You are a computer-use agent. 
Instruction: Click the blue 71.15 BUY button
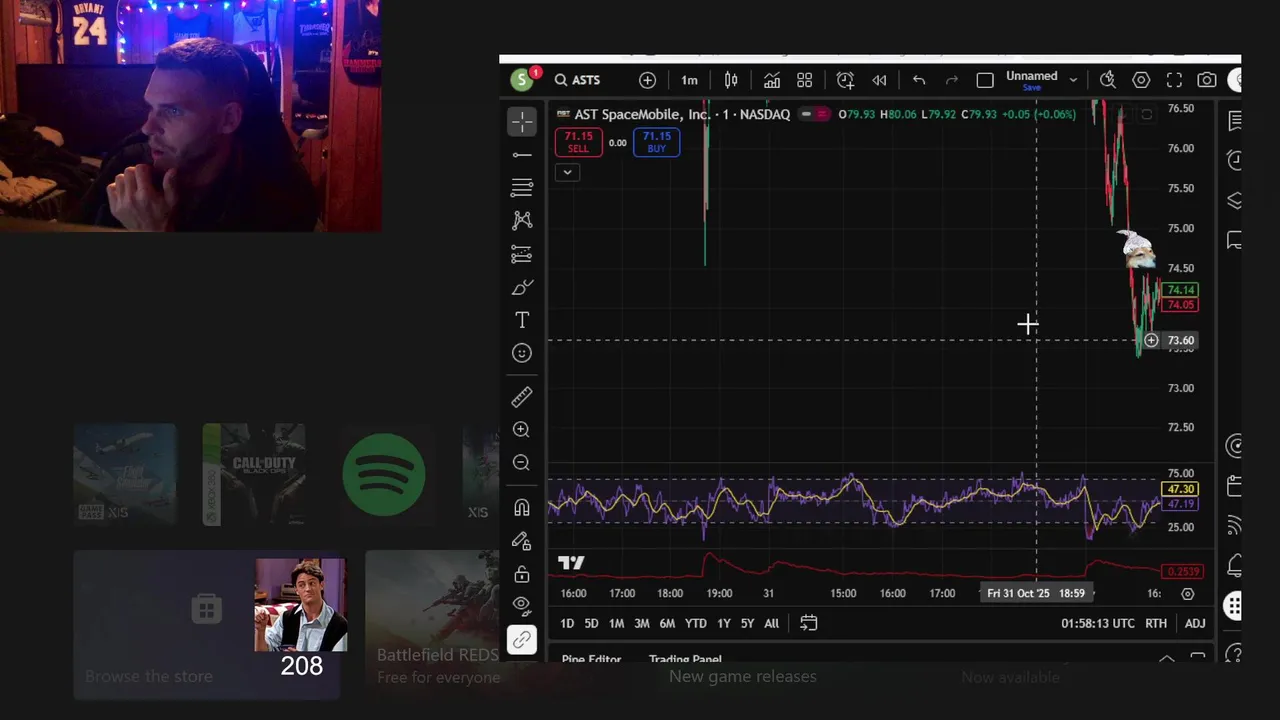point(656,143)
